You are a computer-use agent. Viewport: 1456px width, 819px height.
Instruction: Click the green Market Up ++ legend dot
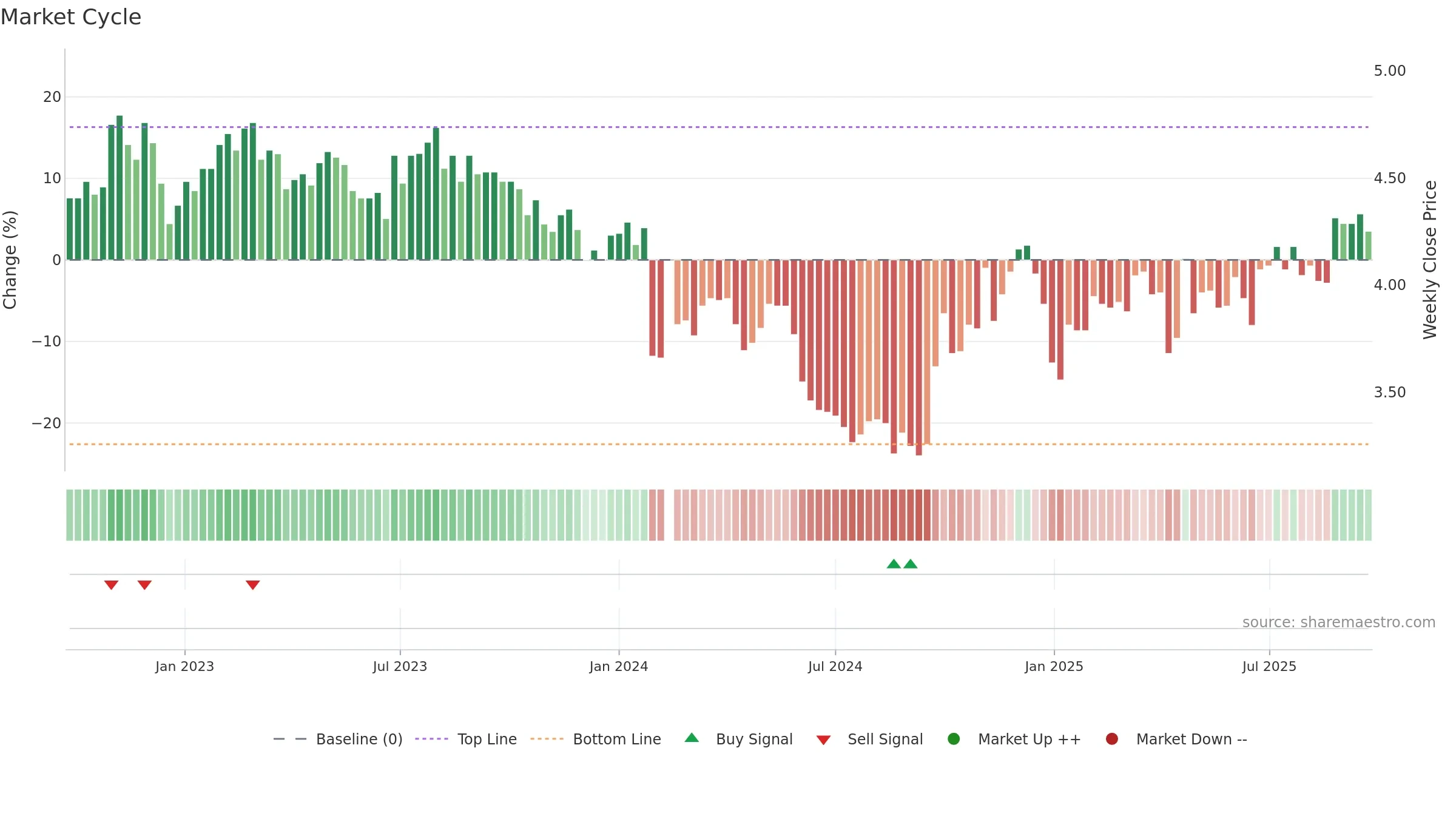pos(954,739)
